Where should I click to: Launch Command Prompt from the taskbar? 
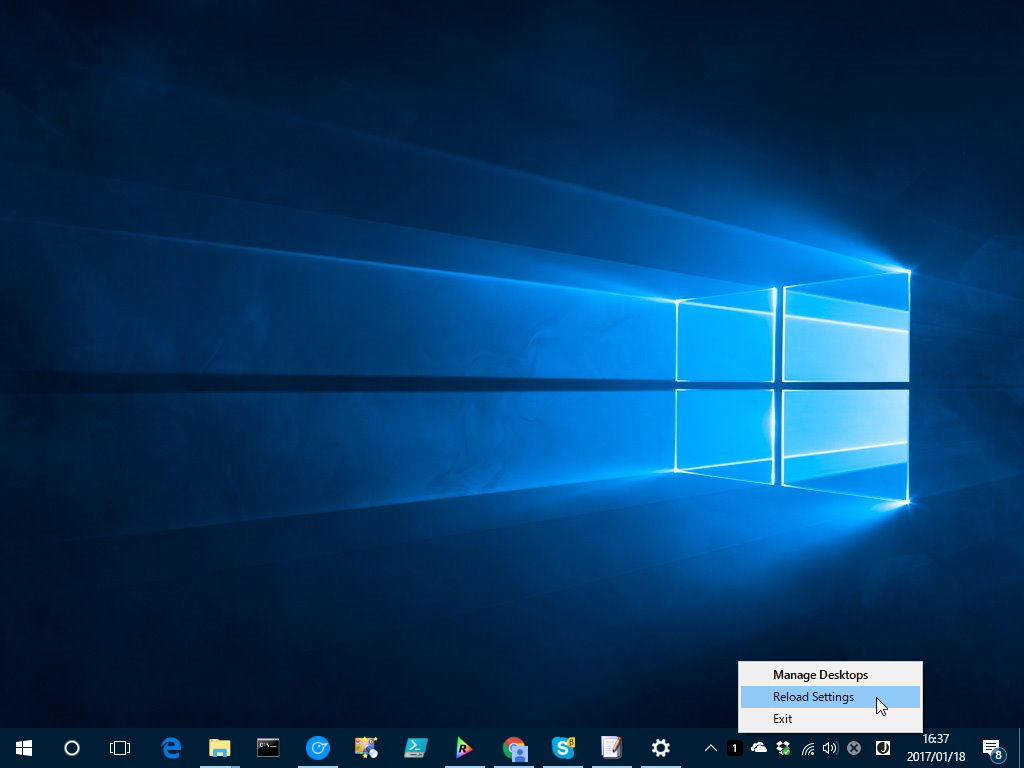[x=268, y=747]
